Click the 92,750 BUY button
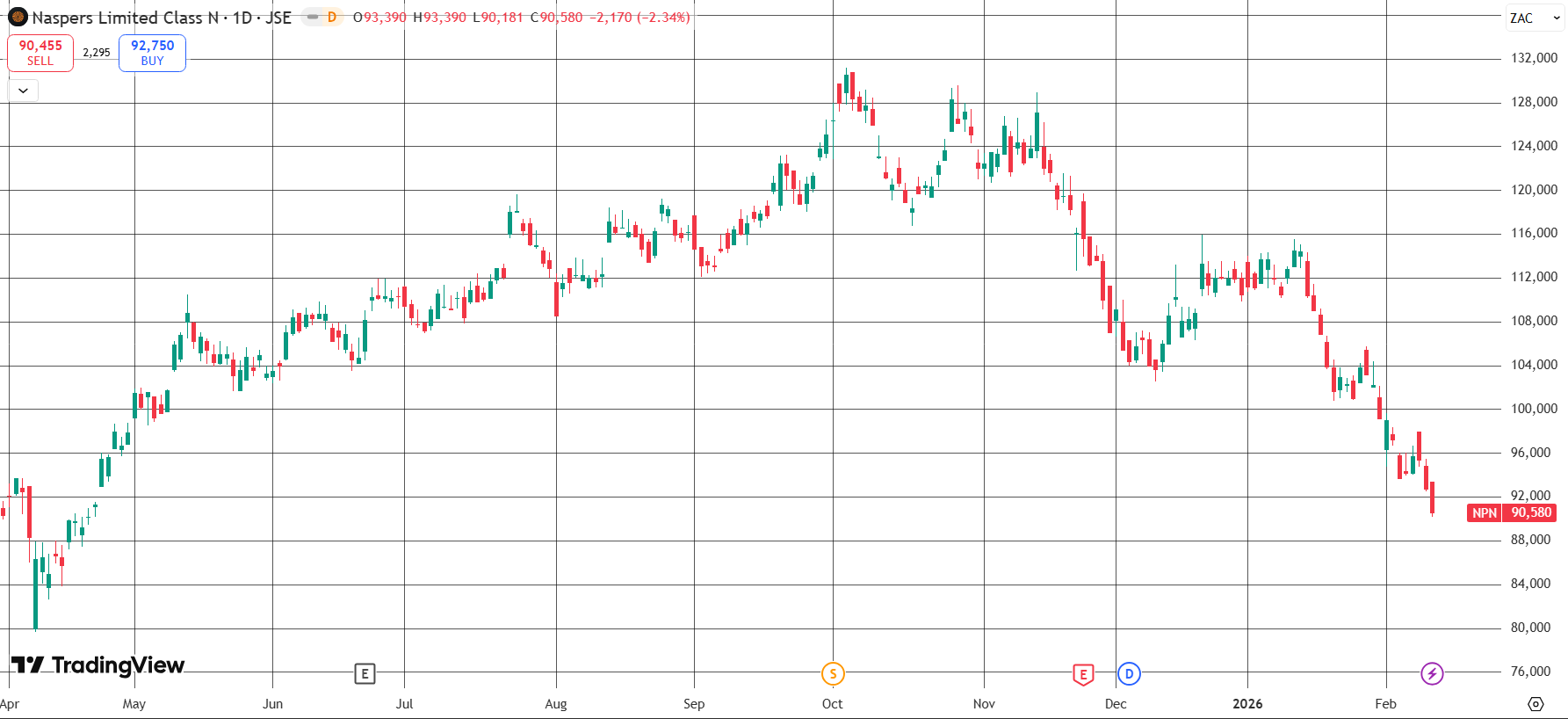1568x719 pixels. coord(152,53)
